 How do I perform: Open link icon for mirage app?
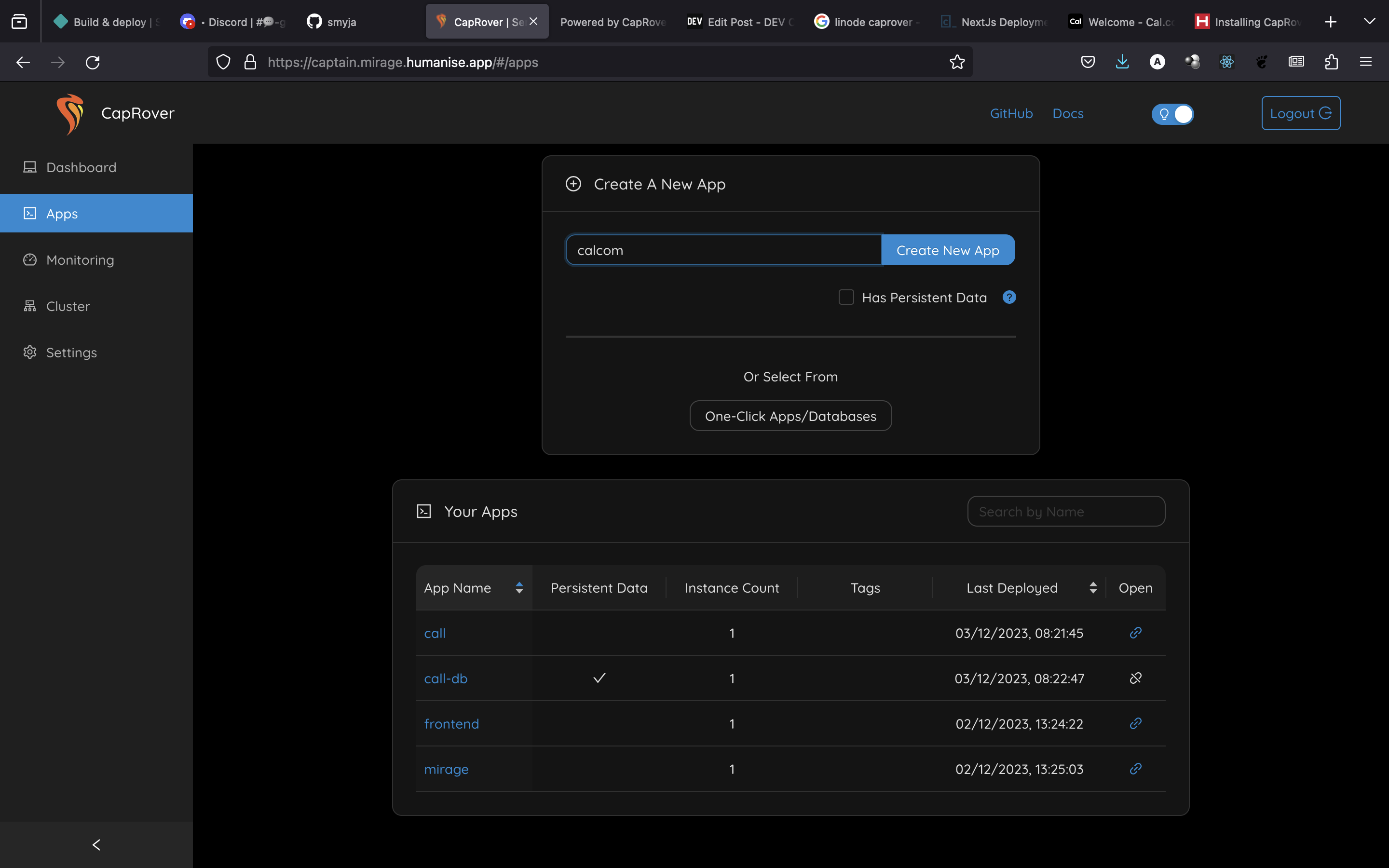(1135, 769)
